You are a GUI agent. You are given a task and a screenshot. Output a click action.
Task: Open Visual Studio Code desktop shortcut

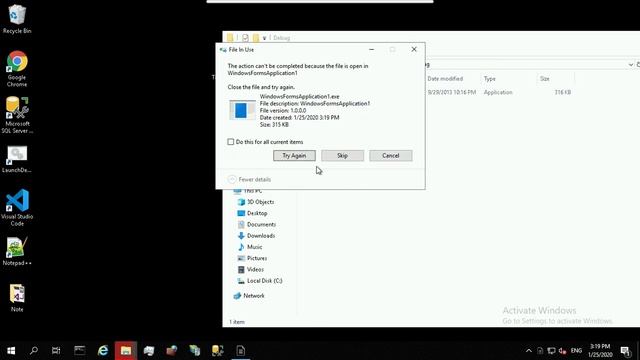point(17,208)
